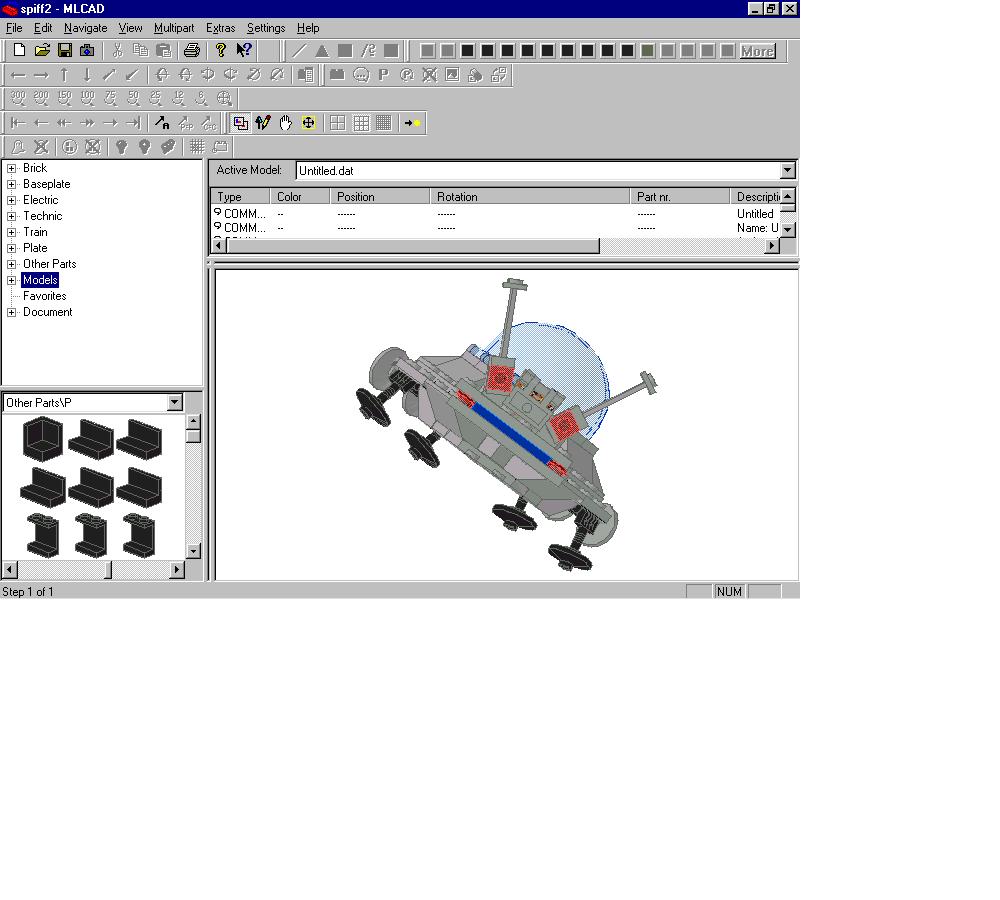Viewport: 1000px width, 900px height.
Task: Toggle edit mode with the pencil icon
Action: (263, 122)
